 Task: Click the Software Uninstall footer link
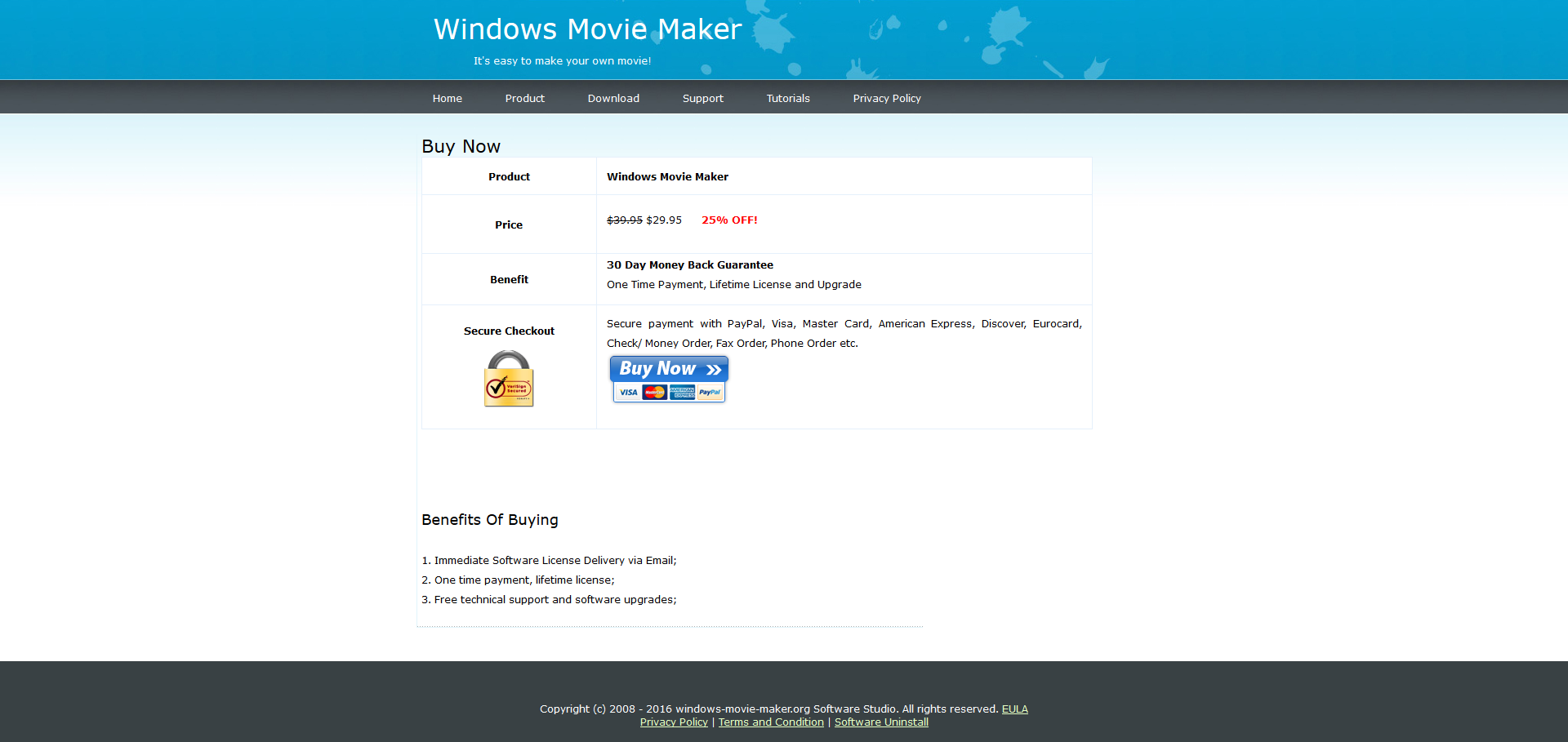coord(881,722)
